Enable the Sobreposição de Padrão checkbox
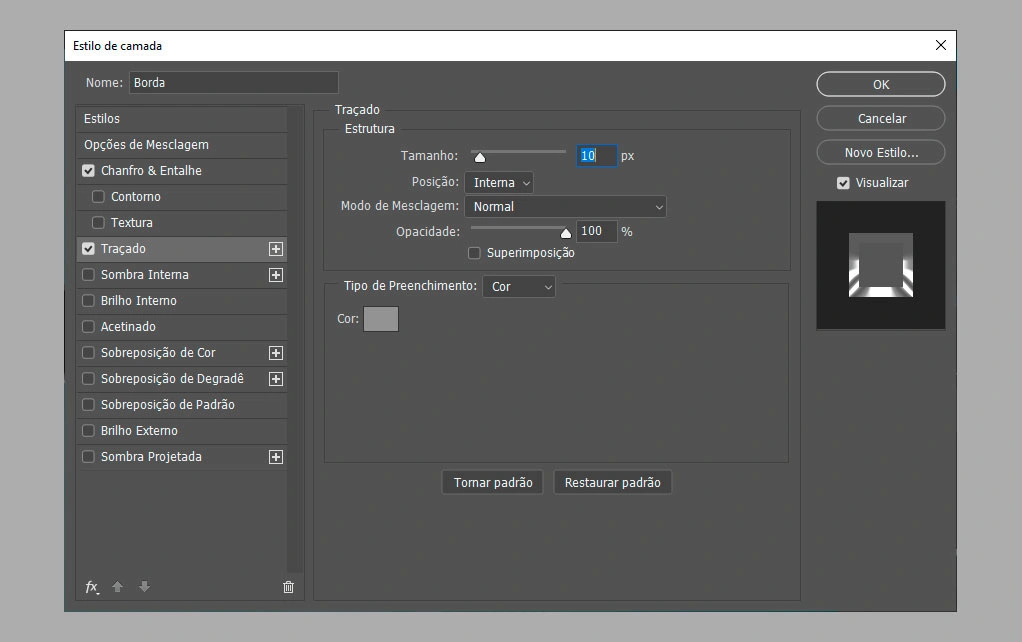Image resolution: width=1022 pixels, height=642 pixels. pyautogui.click(x=89, y=405)
